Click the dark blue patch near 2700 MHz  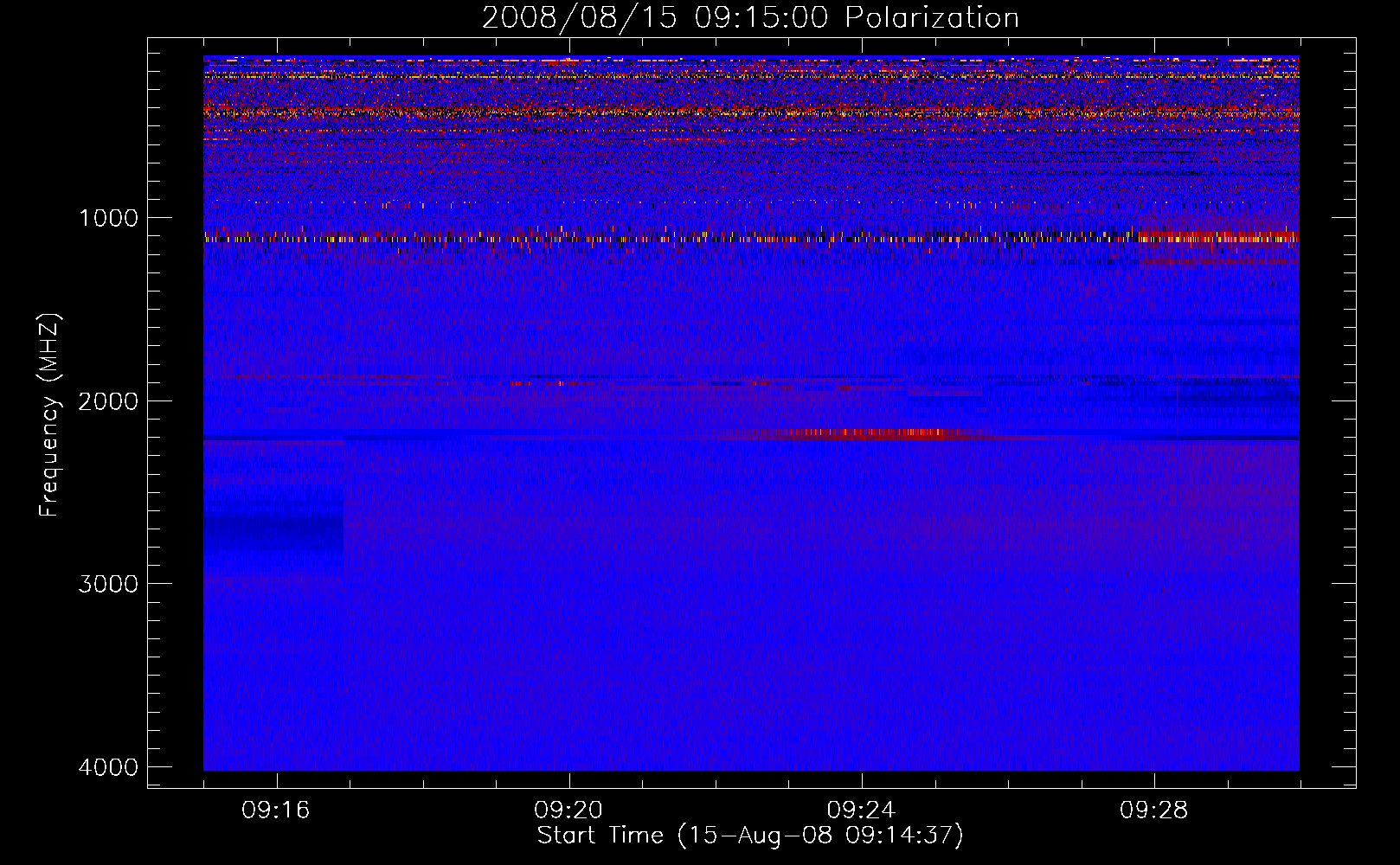point(273,531)
